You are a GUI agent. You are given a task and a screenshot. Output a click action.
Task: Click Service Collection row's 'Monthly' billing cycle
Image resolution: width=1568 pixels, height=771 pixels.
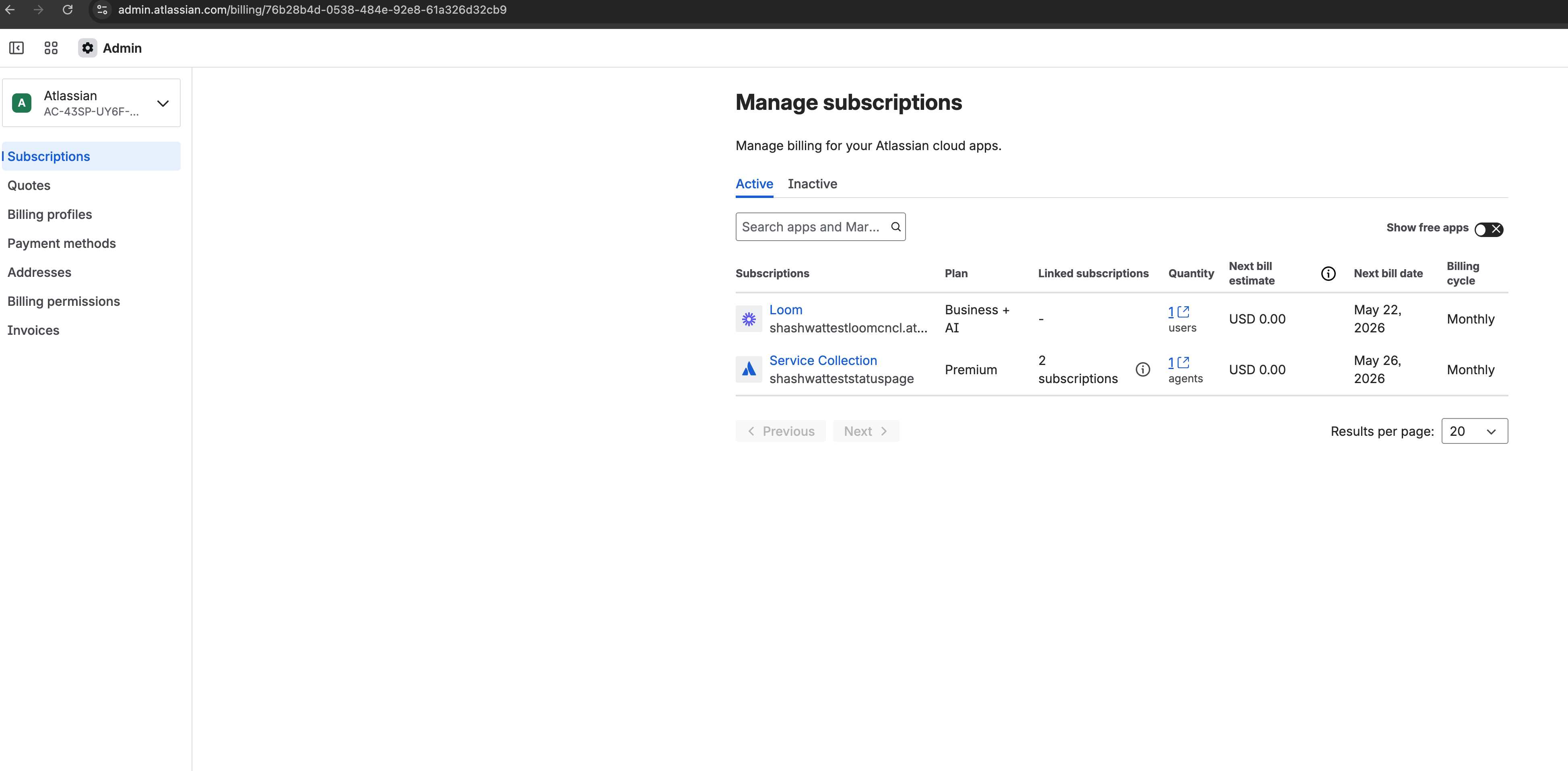[1471, 370]
